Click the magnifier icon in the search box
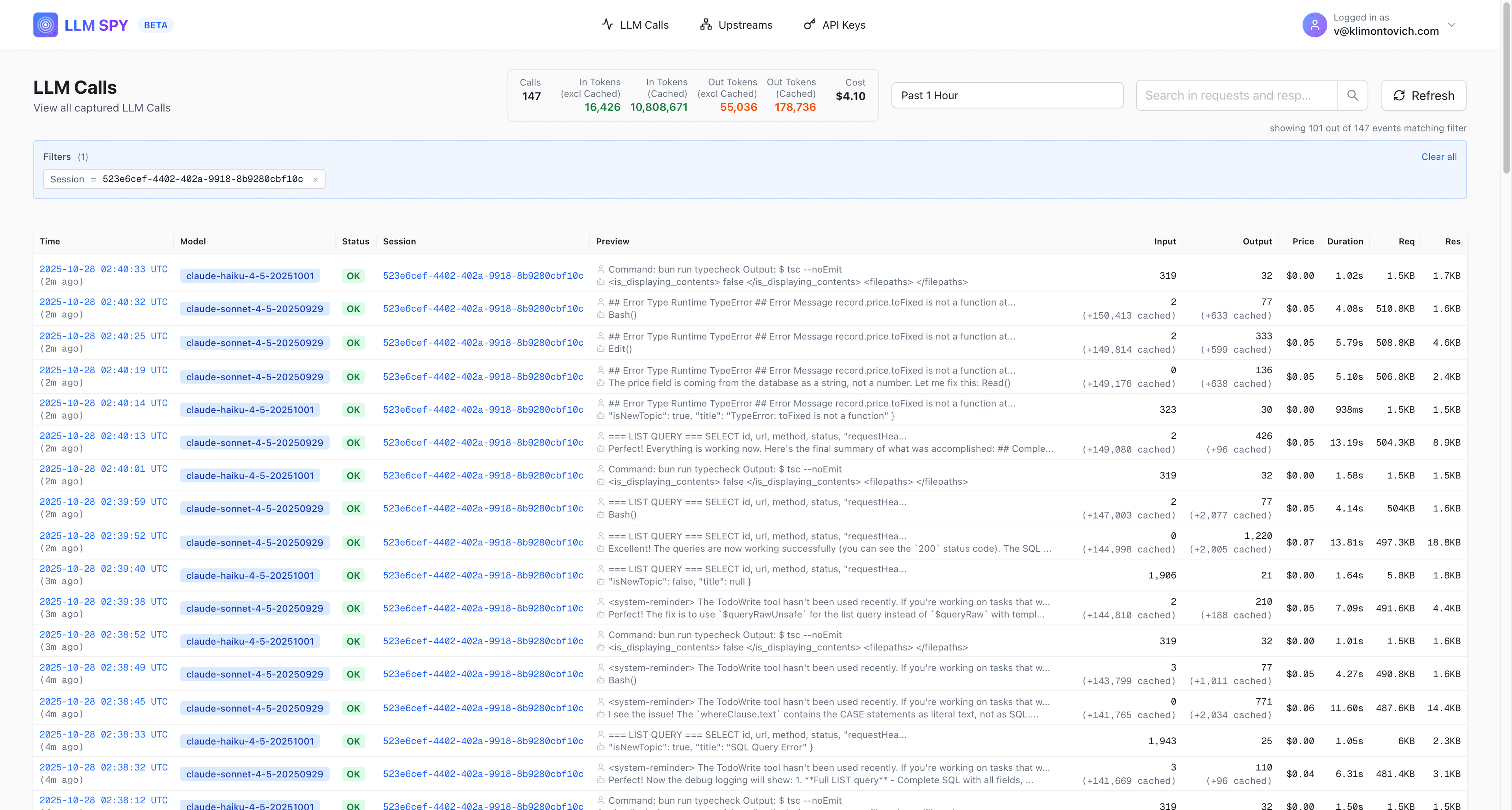Image resolution: width=1512 pixels, height=810 pixels. [x=1353, y=95]
